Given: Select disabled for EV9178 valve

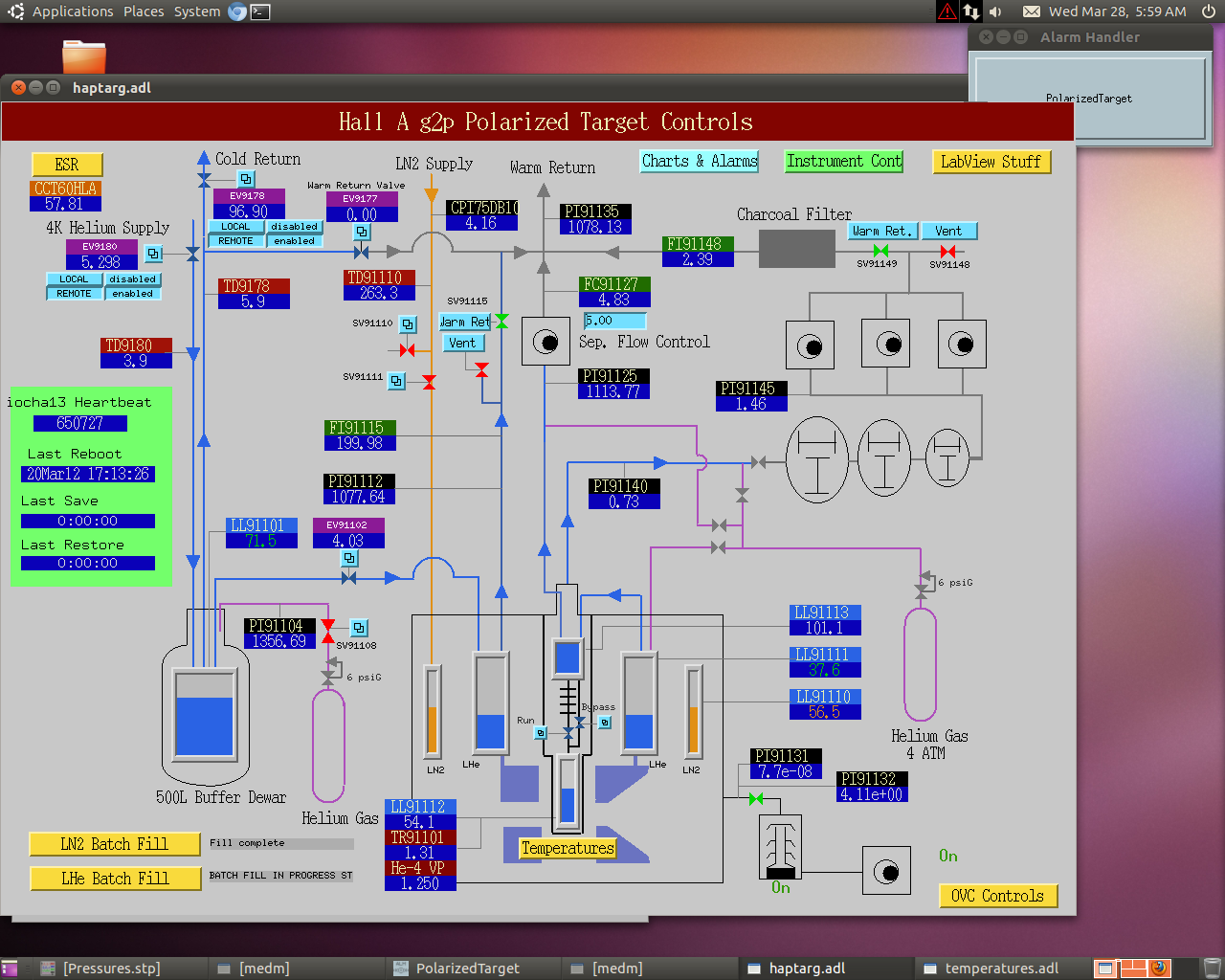Looking at the screenshot, I should coord(294,227).
